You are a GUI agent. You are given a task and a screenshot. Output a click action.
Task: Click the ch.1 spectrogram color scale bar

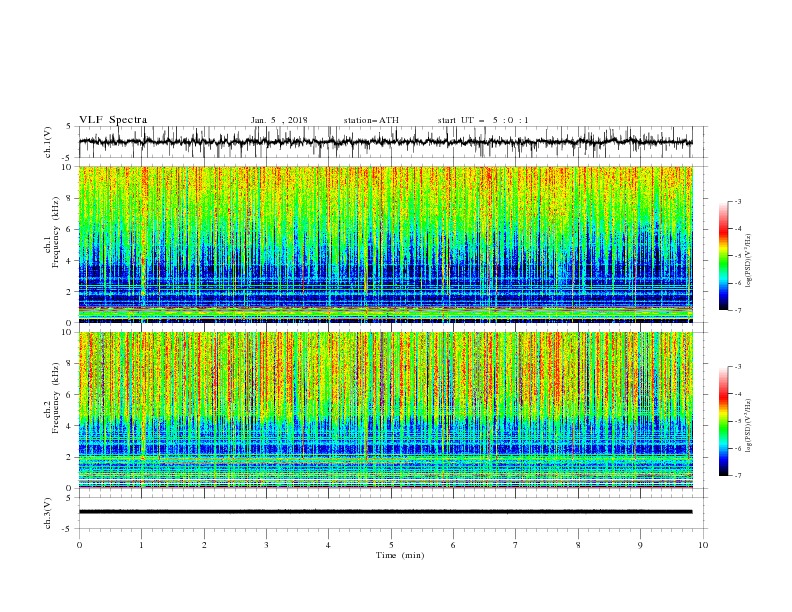coord(723,256)
